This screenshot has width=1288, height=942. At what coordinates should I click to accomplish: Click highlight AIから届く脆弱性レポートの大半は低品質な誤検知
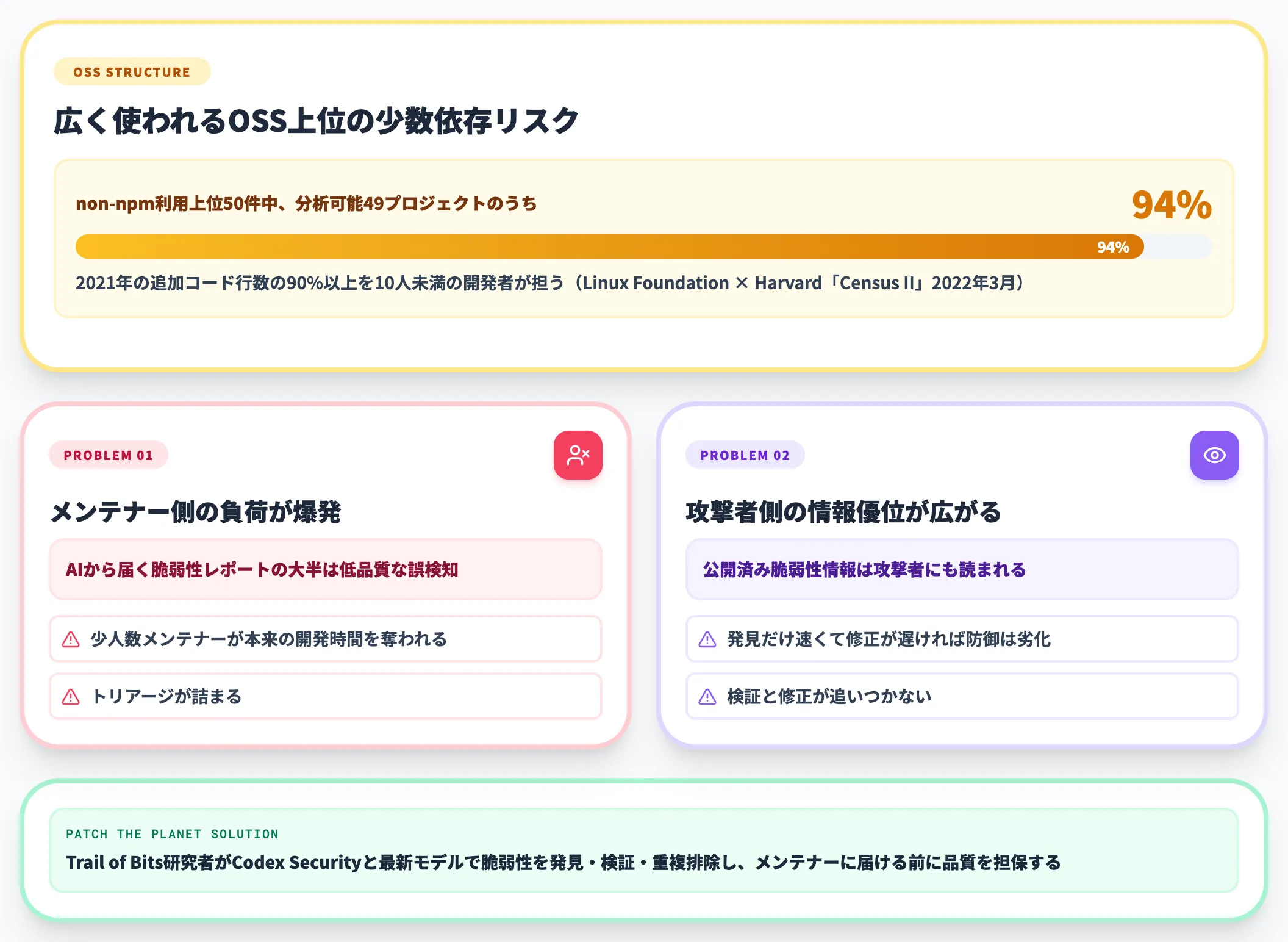coord(326,569)
